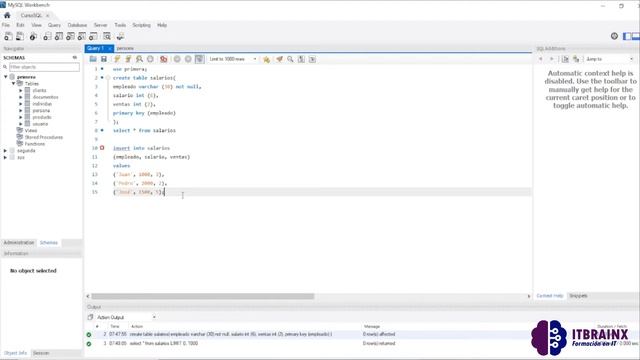Execute statement under cursor icon

pyautogui.click(x=128, y=59)
